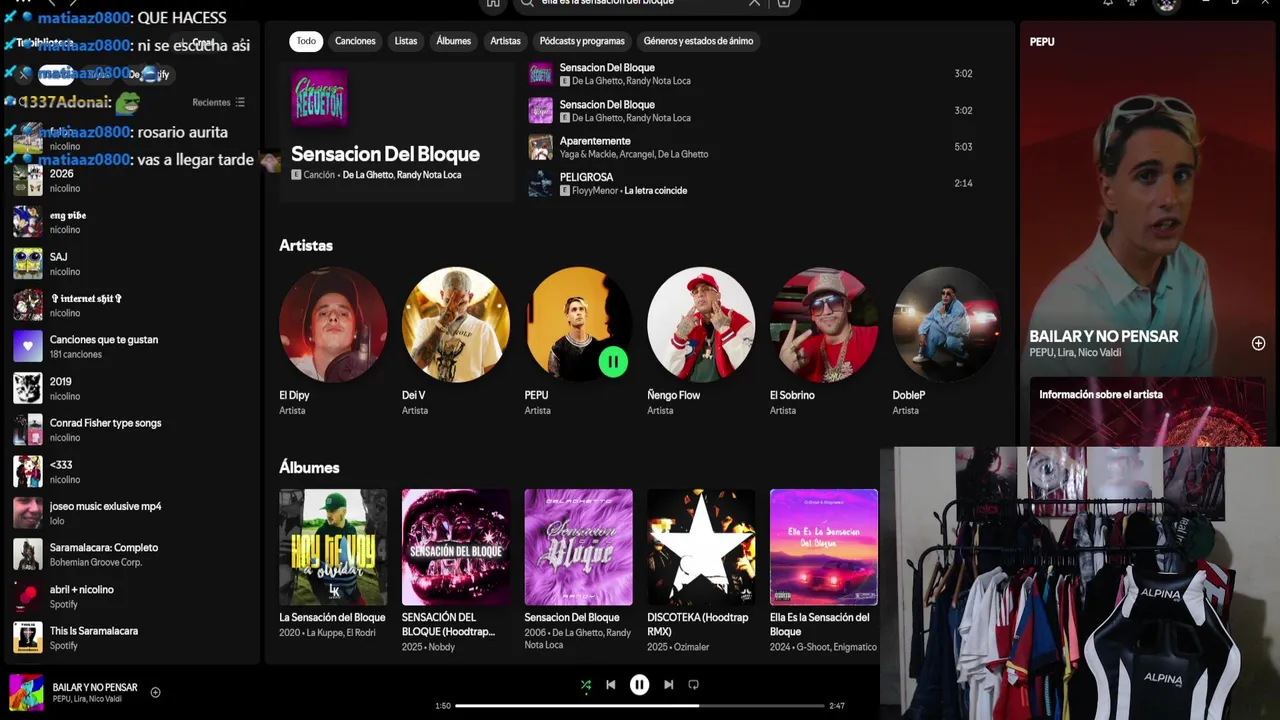This screenshot has height=720, width=1280.
Task: Open the Aparentemente song title
Action: tap(595, 141)
